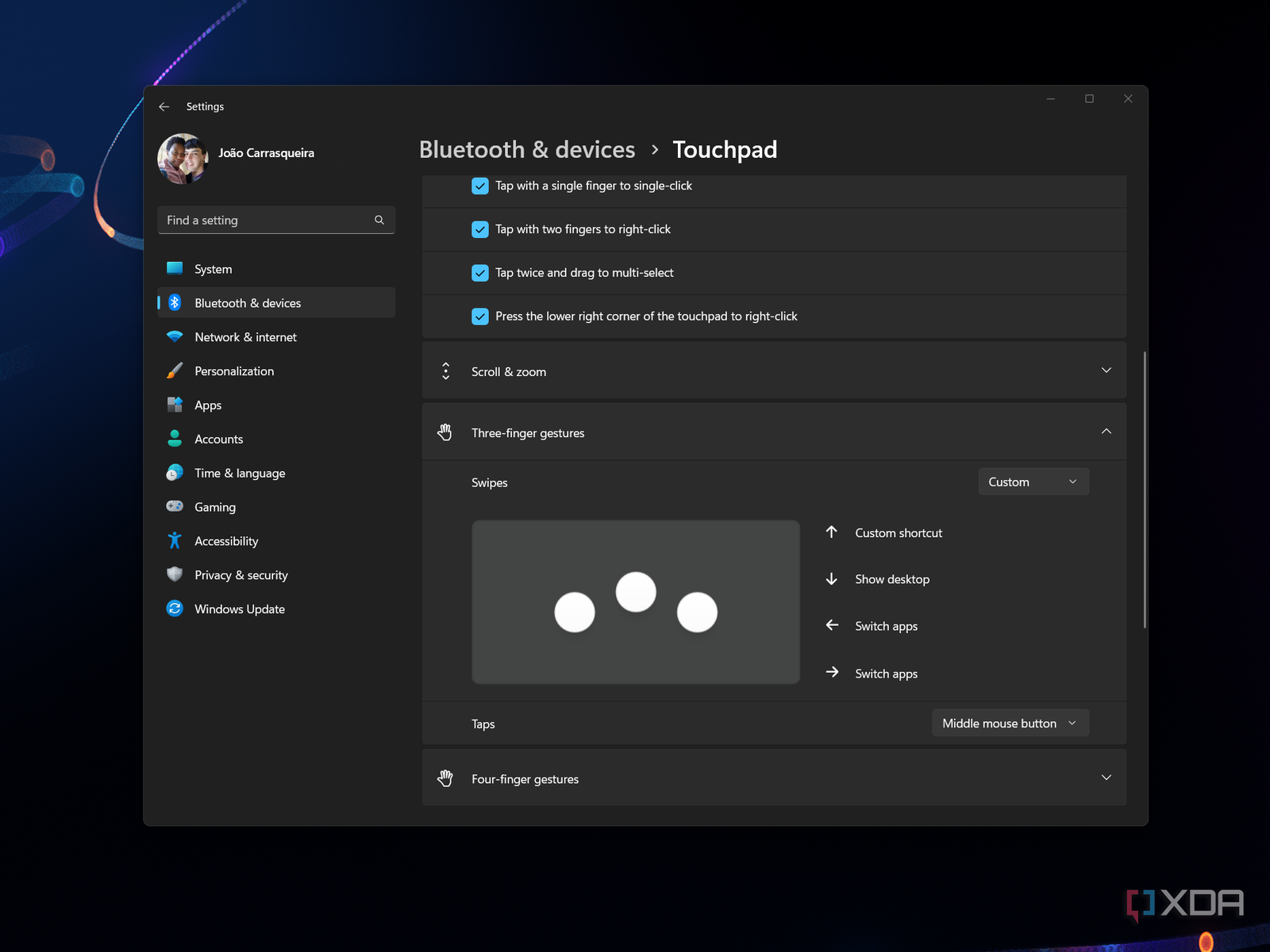Click the Gaming controller icon

coord(175,506)
